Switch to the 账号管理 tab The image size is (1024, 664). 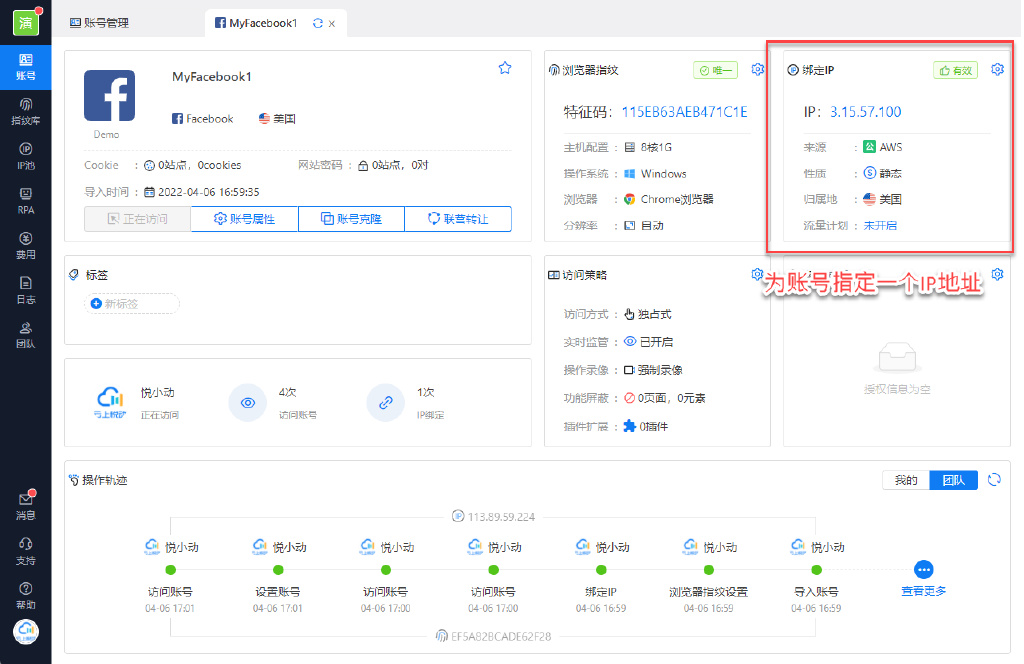click(x=99, y=23)
